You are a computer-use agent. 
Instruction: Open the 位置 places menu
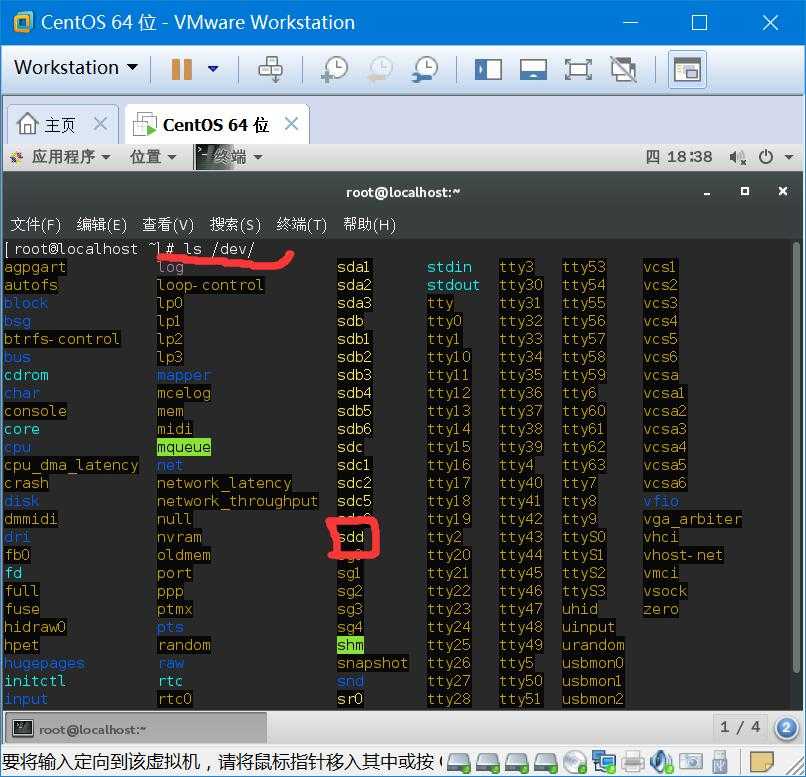click(x=153, y=157)
